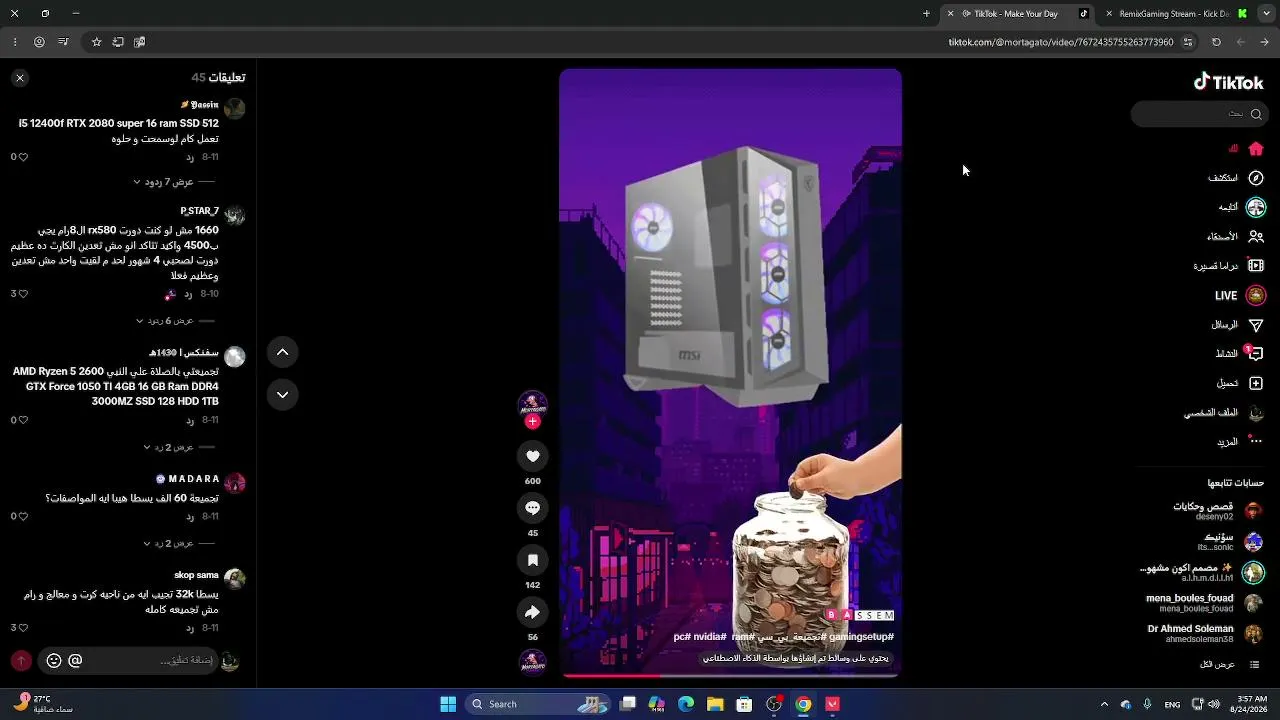Post comment with the red arrow button
Screen dimensions: 1280x720
click(x=21, y=660)
